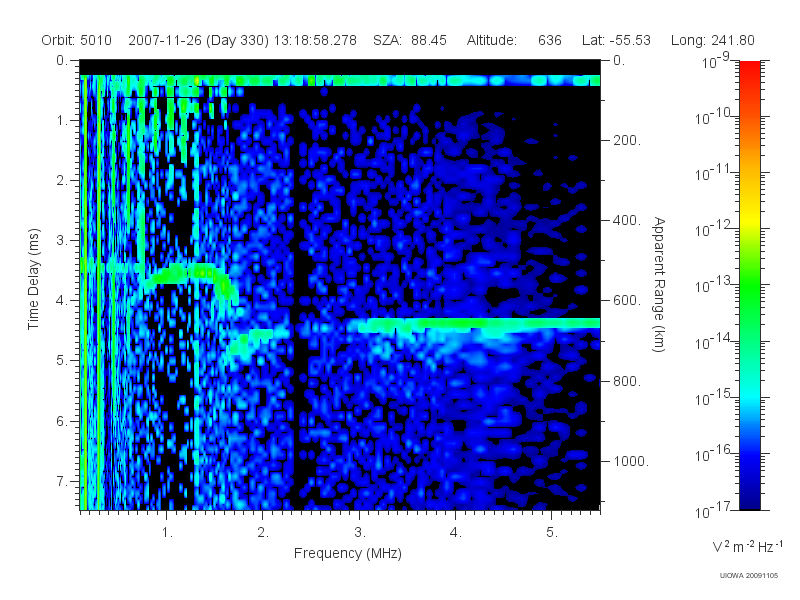Click the altitude value '636'
800x600 pixels.
click(x=549, y=40)
